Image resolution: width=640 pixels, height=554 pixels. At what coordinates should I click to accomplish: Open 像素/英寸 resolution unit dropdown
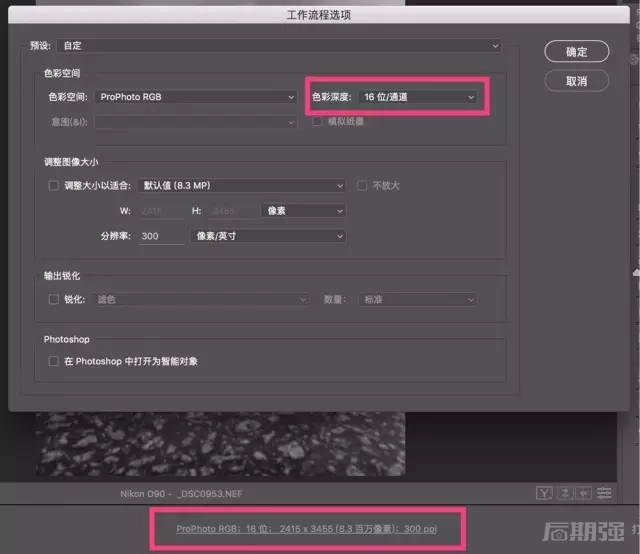(268, 236)
